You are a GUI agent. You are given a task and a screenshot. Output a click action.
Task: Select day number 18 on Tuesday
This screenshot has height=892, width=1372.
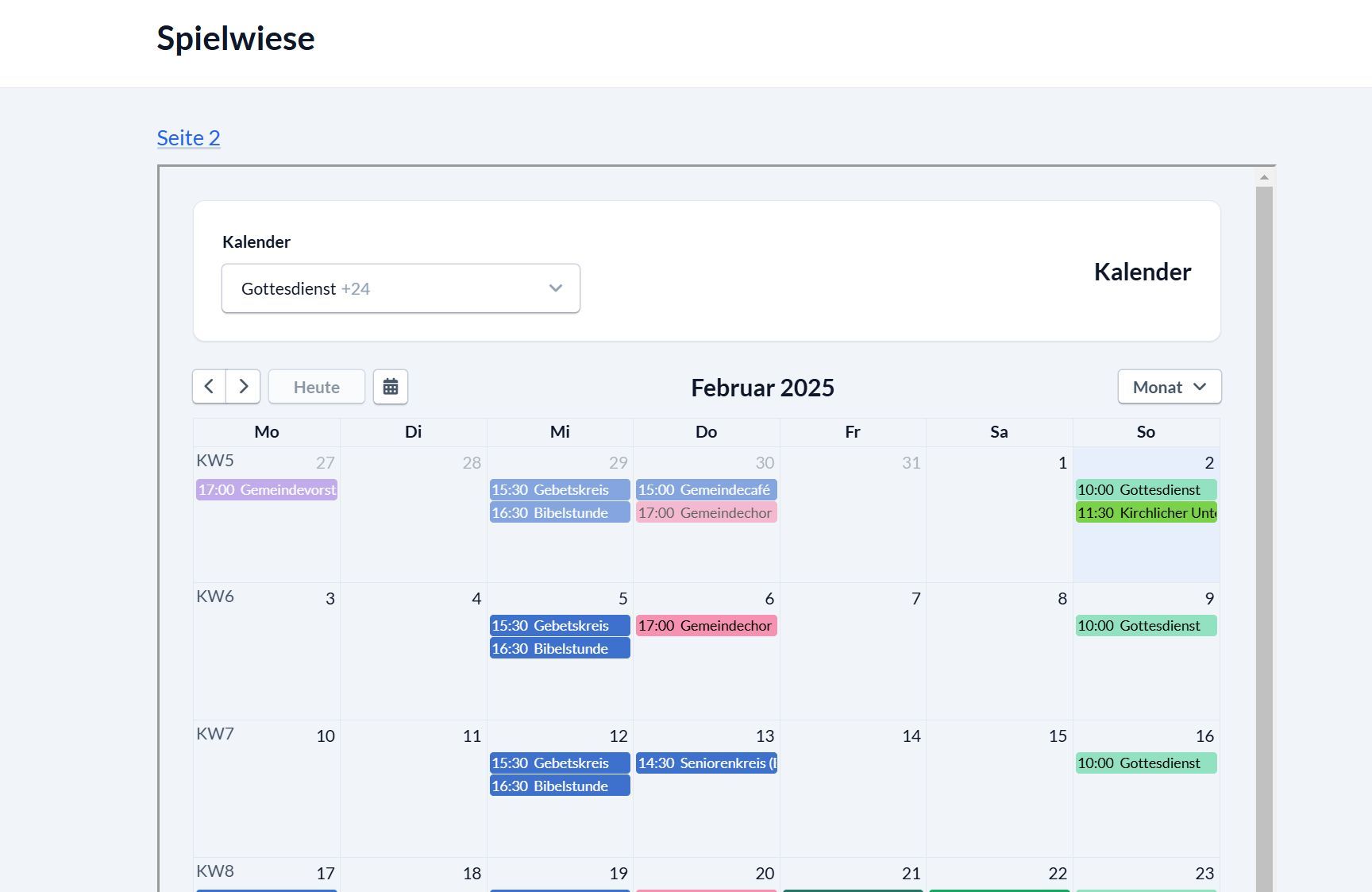472,874
